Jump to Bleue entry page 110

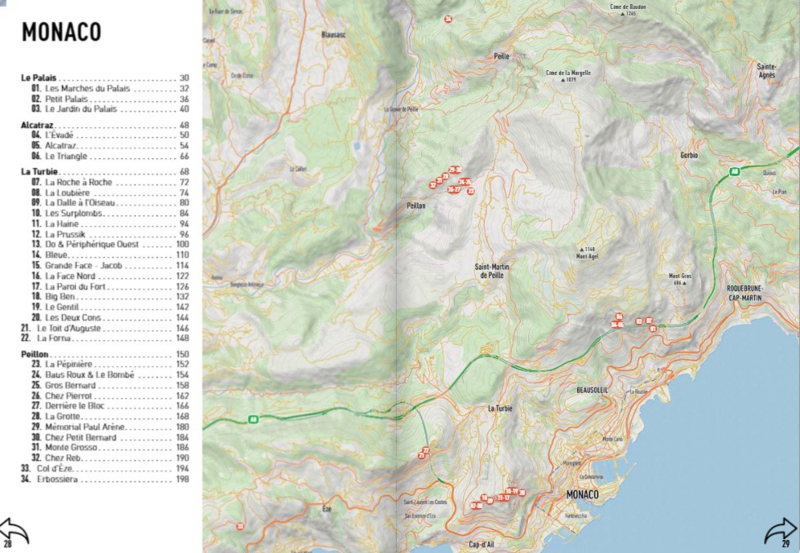click(x=110, y=255)
